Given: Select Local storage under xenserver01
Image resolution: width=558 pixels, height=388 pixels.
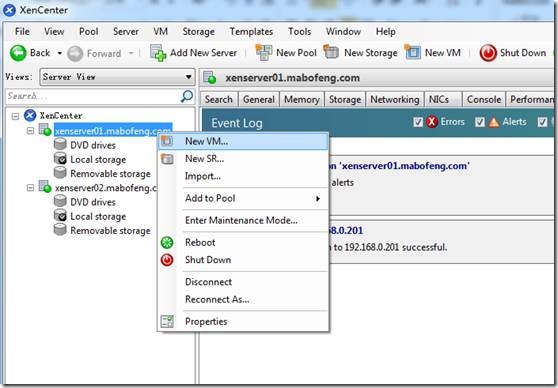Looking at the screenshot, I should click(x=98, y=159).
